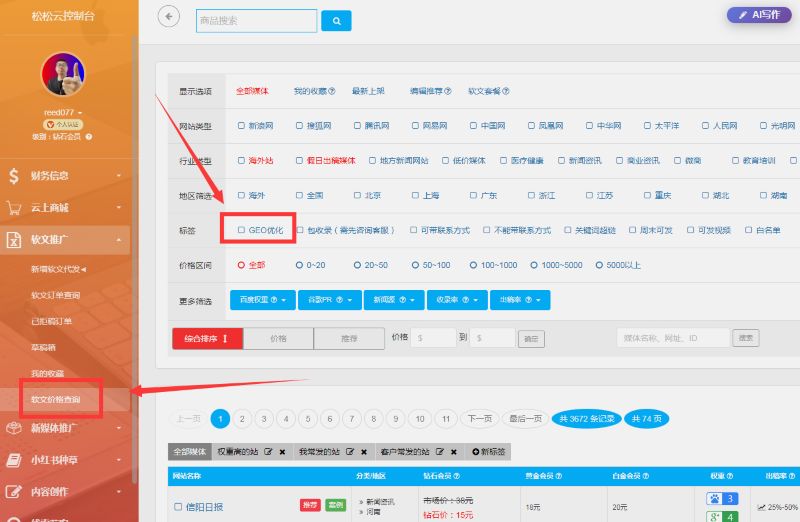Screen dimensions: 800x522
Task: Open the reed077 username dropdown
Action: 62,112
